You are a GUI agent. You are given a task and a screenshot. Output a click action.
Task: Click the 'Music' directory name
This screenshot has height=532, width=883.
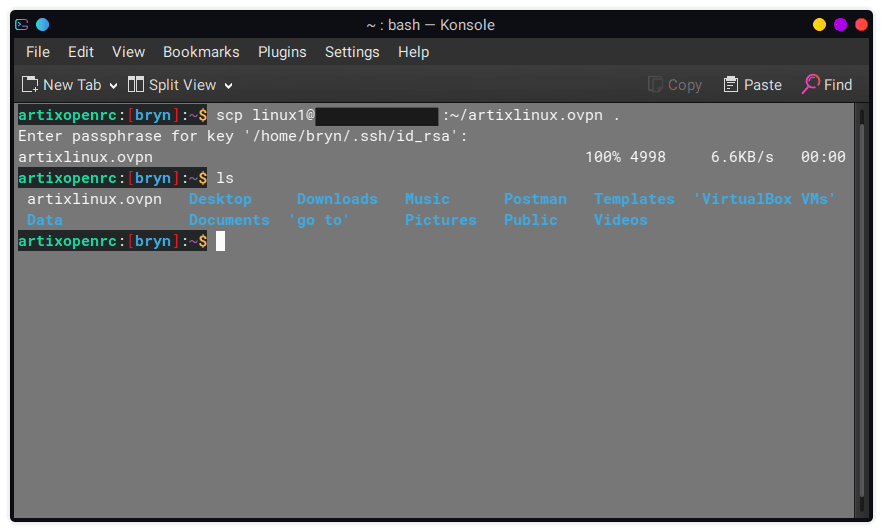pos(427,199)
